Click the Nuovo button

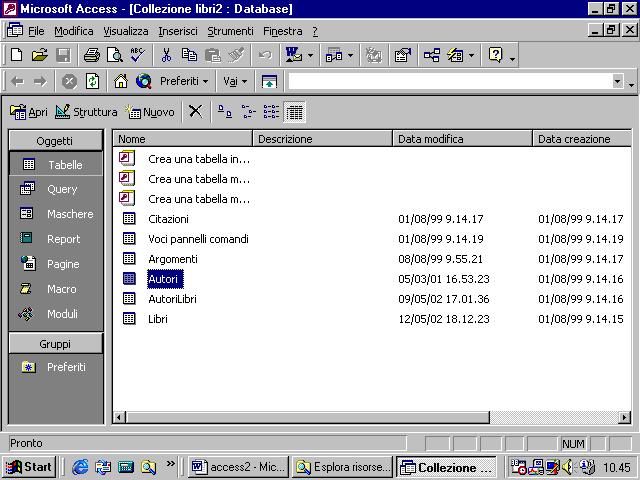click(x=150, y=111)
